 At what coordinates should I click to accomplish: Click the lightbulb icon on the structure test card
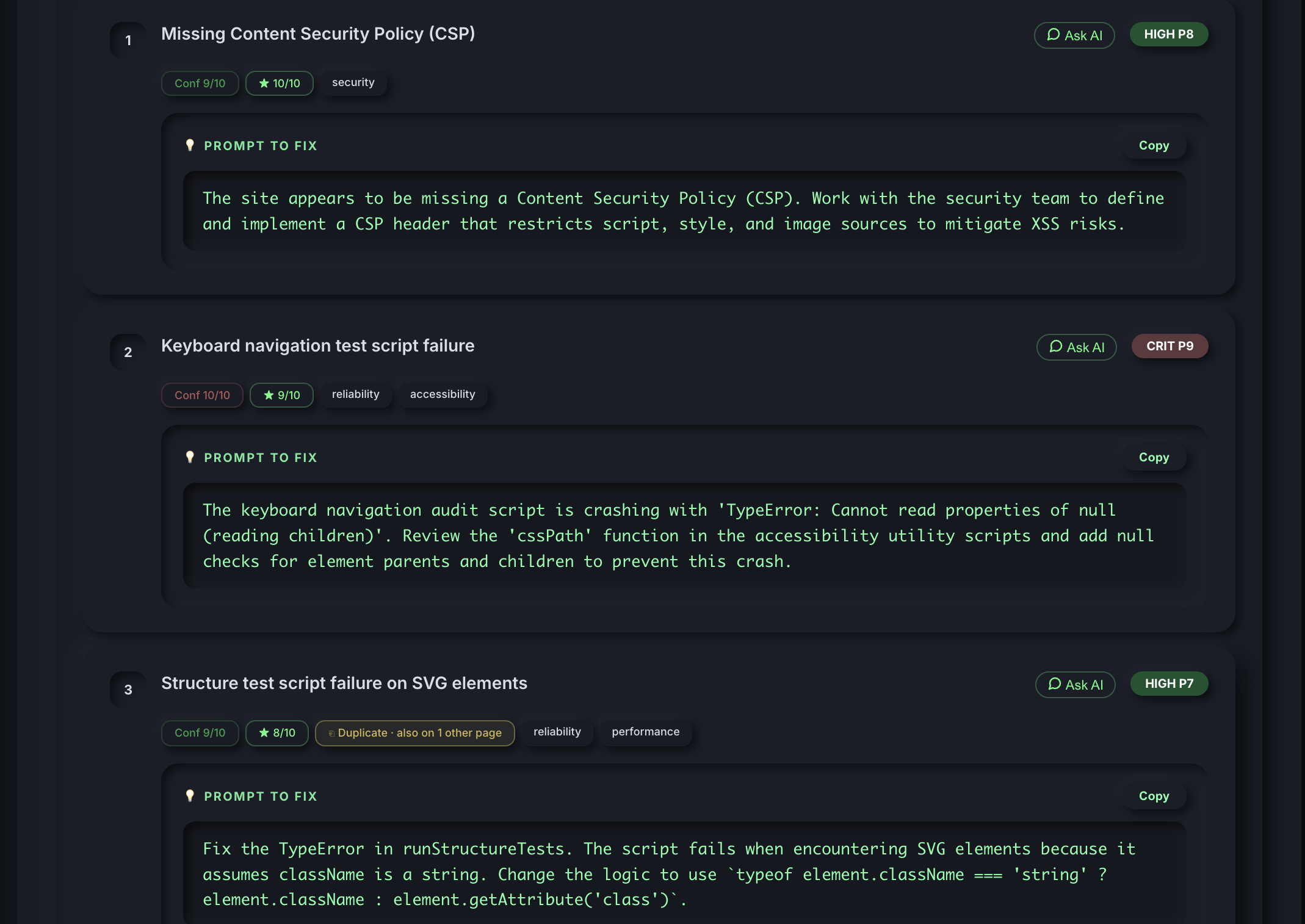pos(190,796)
